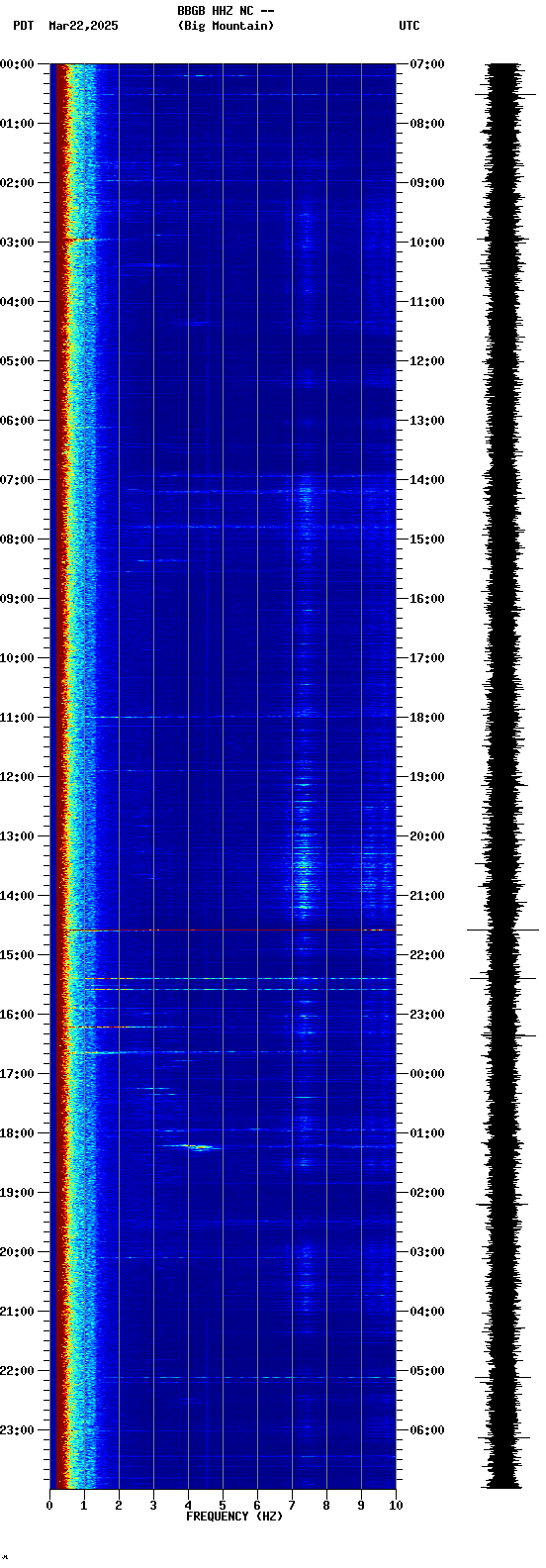546x1568 pixels.
Task: Click the 'UTC' timezone label
Action: pos(409,26)
